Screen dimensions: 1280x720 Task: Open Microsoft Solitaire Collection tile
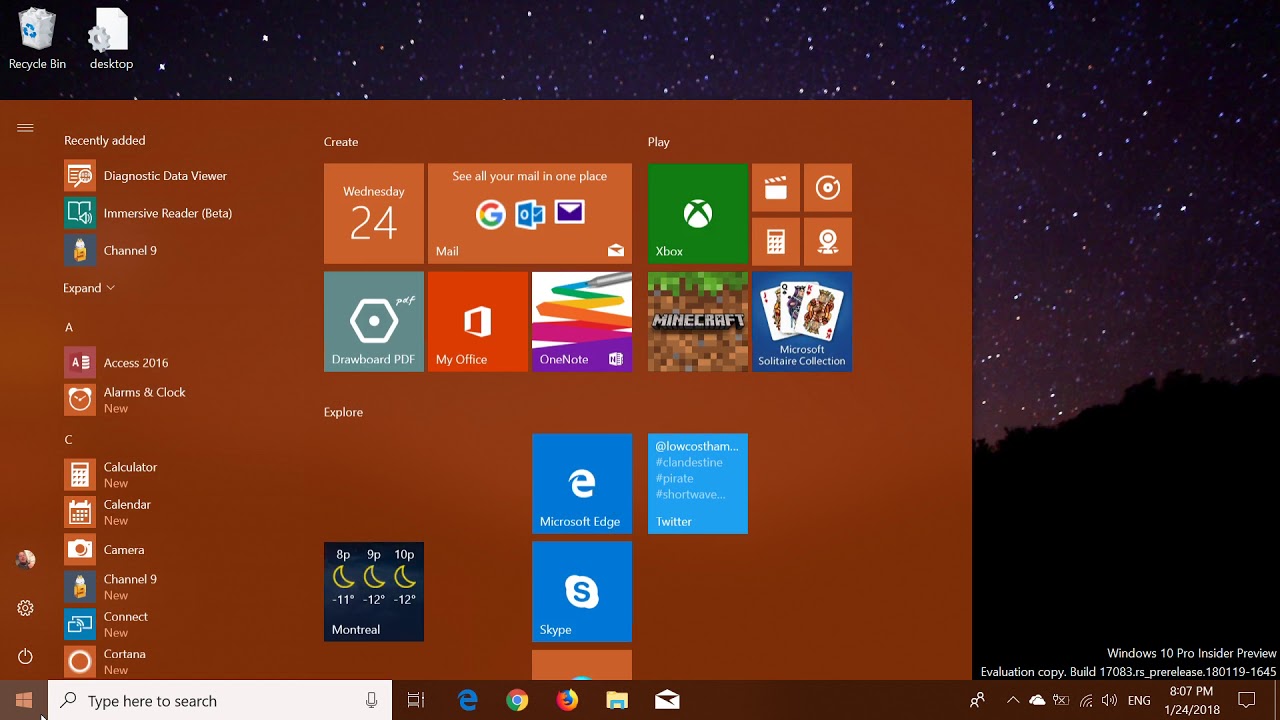(x=802, y=322)
